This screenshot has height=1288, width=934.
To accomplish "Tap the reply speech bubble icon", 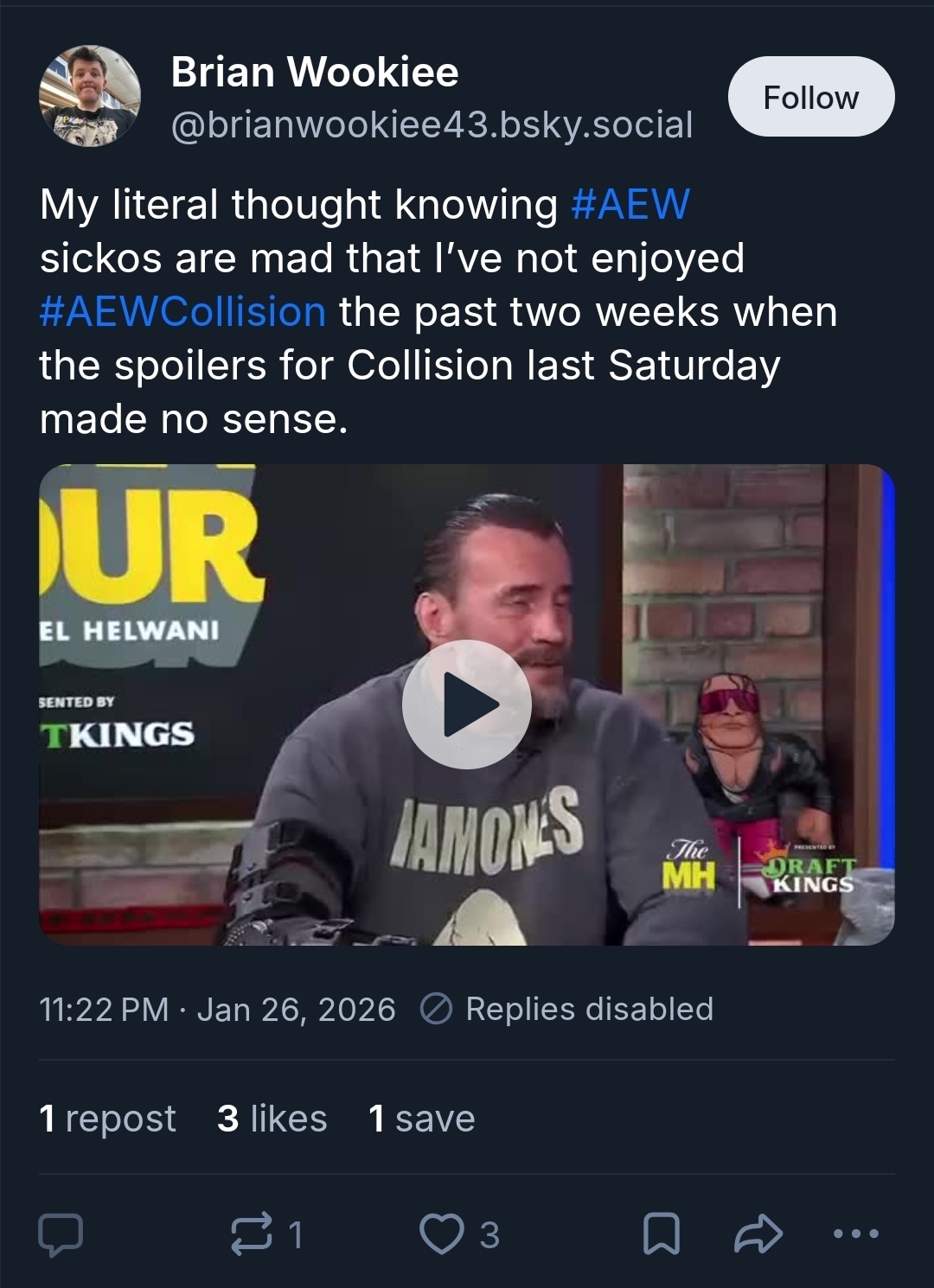I will (61, 1234).
